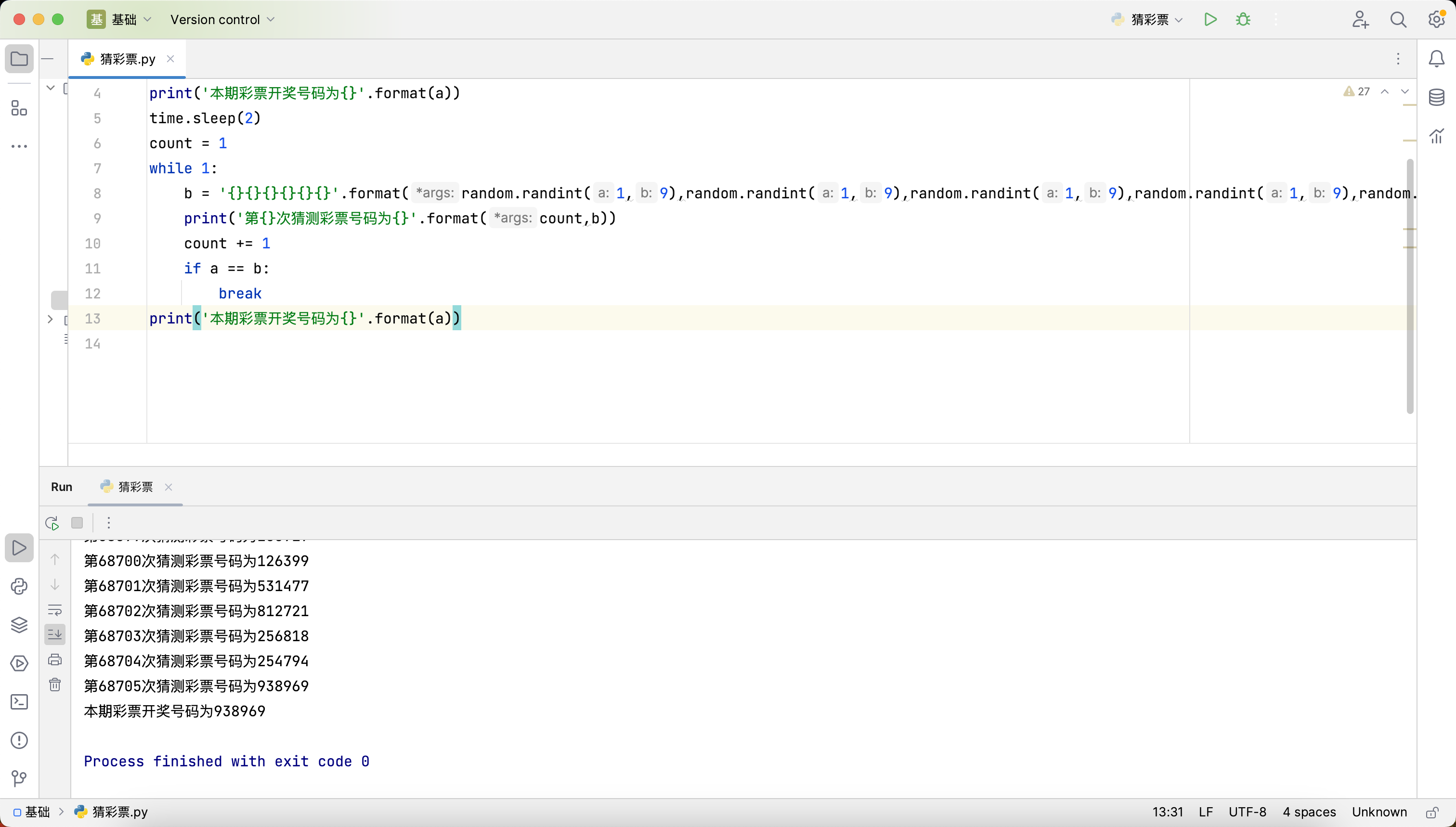1456x827 pixels.
Task: Open the UTF-8 encoding selector
Action: pos(1248,812)
